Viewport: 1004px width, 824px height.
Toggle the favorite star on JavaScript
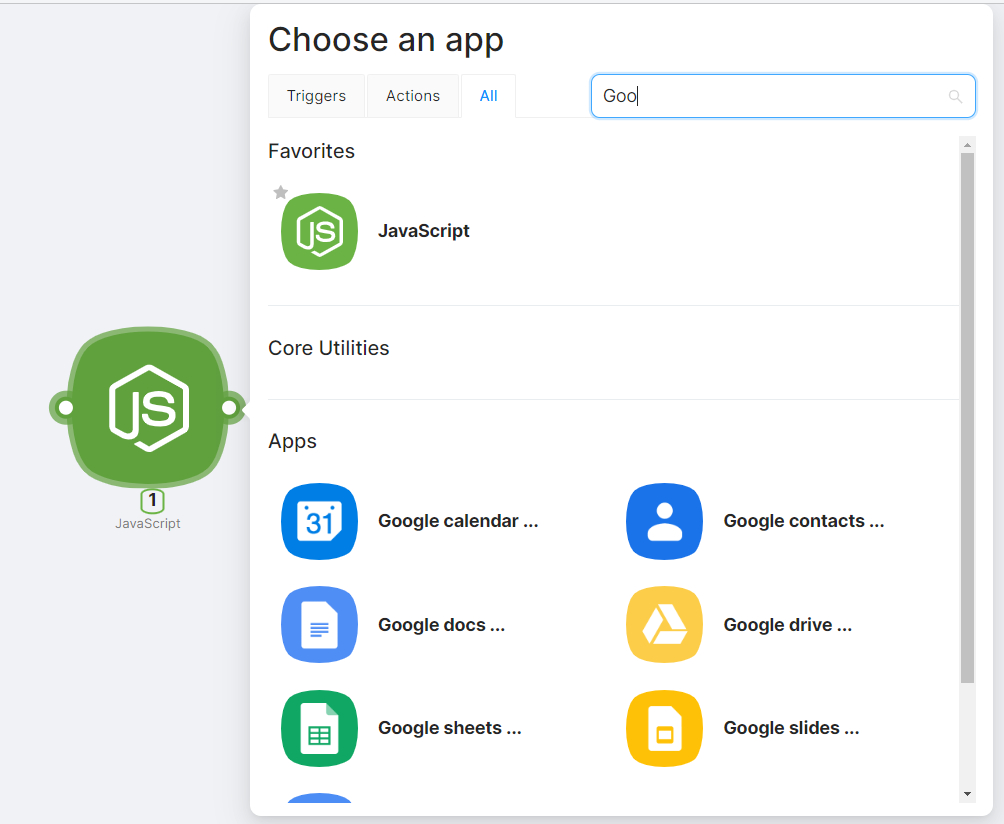281,192
